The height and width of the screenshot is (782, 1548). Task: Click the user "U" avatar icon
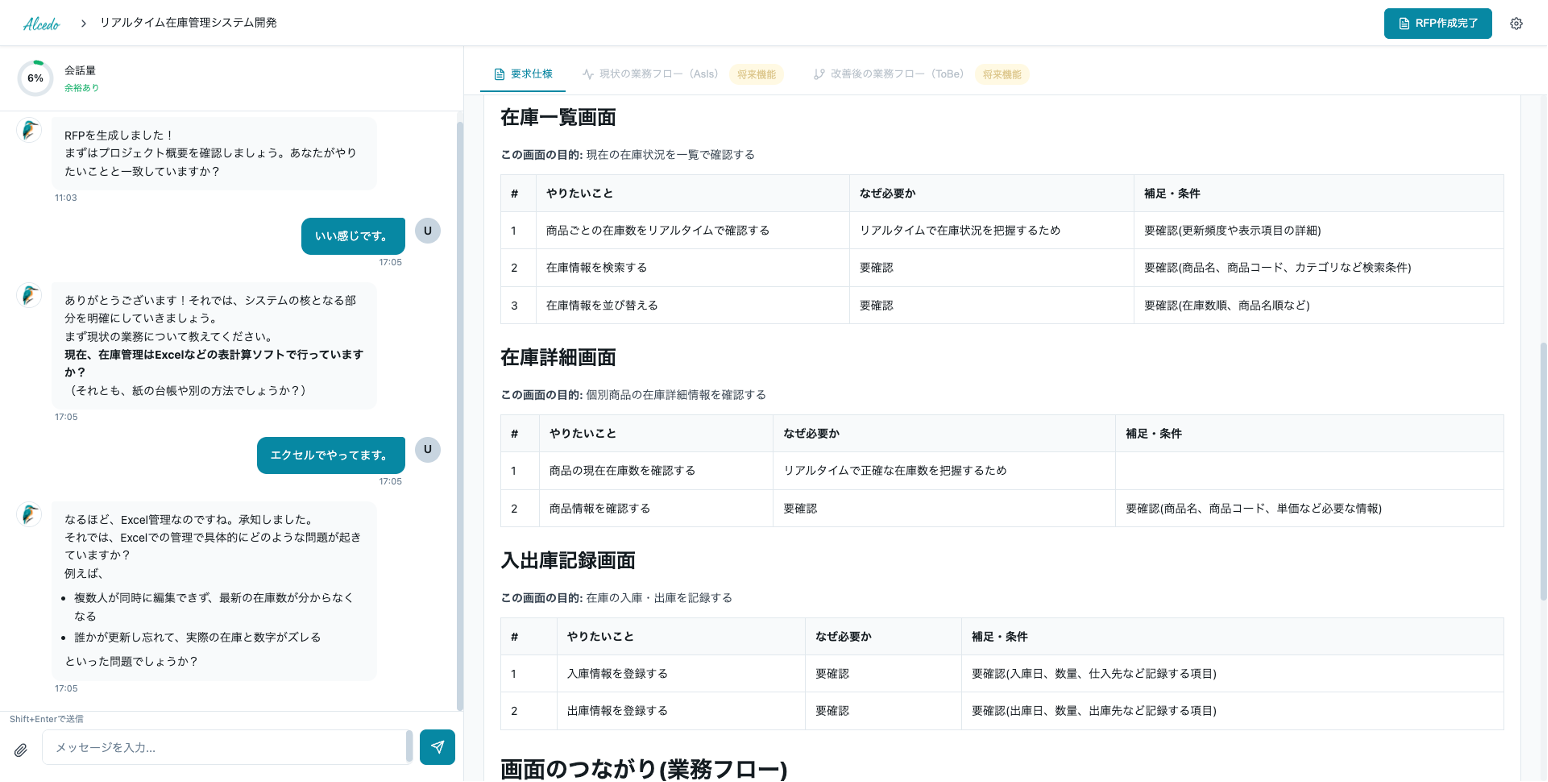427,231
